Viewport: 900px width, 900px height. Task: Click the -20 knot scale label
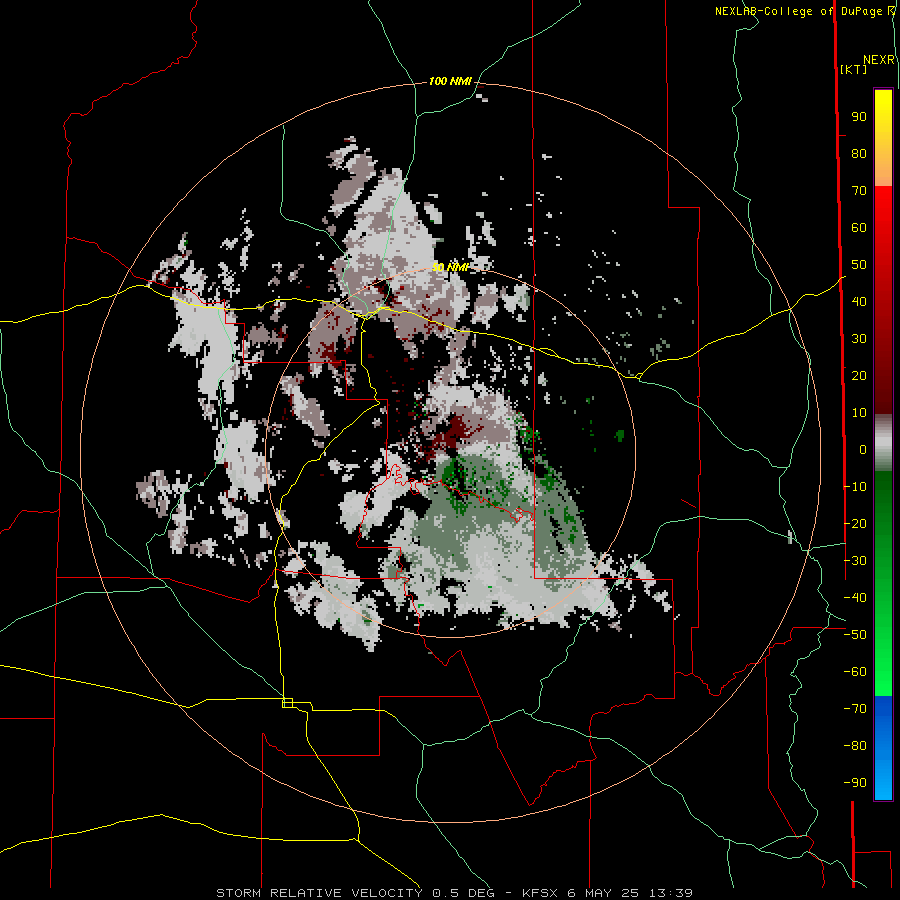(x=855, y=523)
